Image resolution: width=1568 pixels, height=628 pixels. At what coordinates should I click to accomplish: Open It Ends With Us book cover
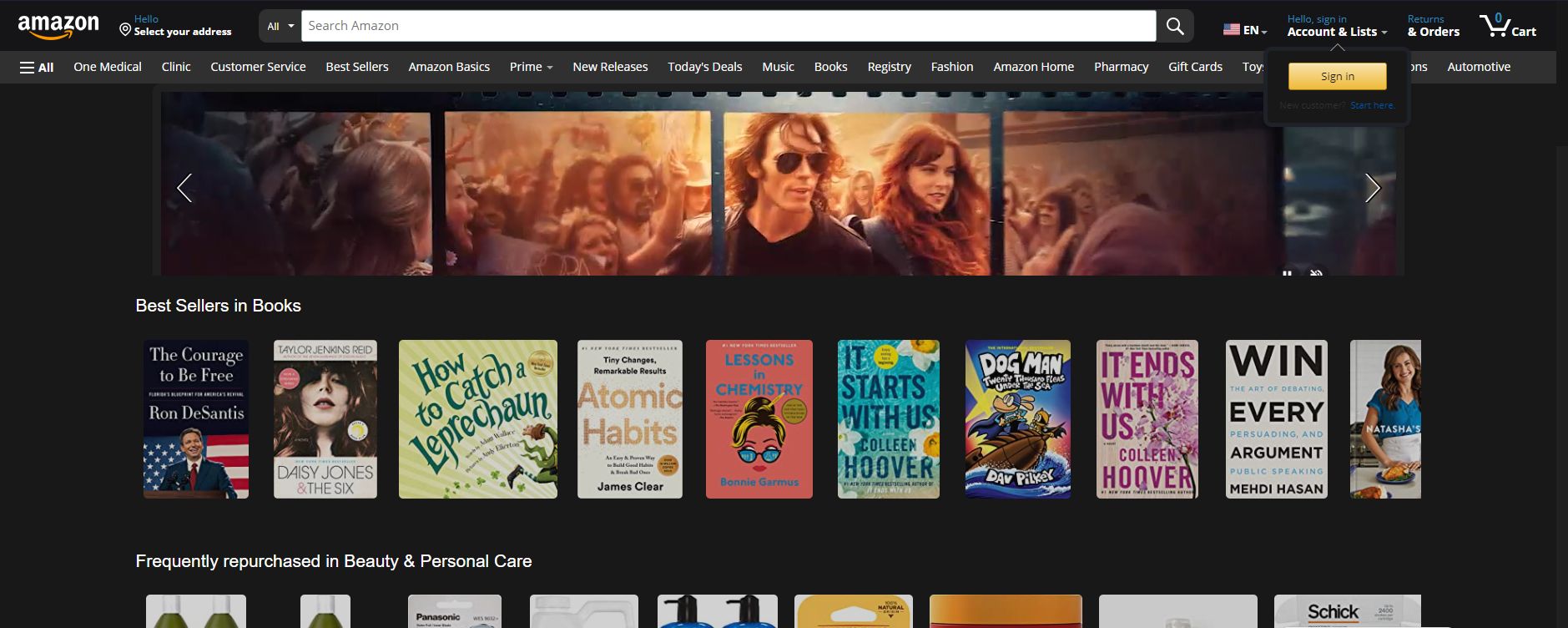point(1147,419)
